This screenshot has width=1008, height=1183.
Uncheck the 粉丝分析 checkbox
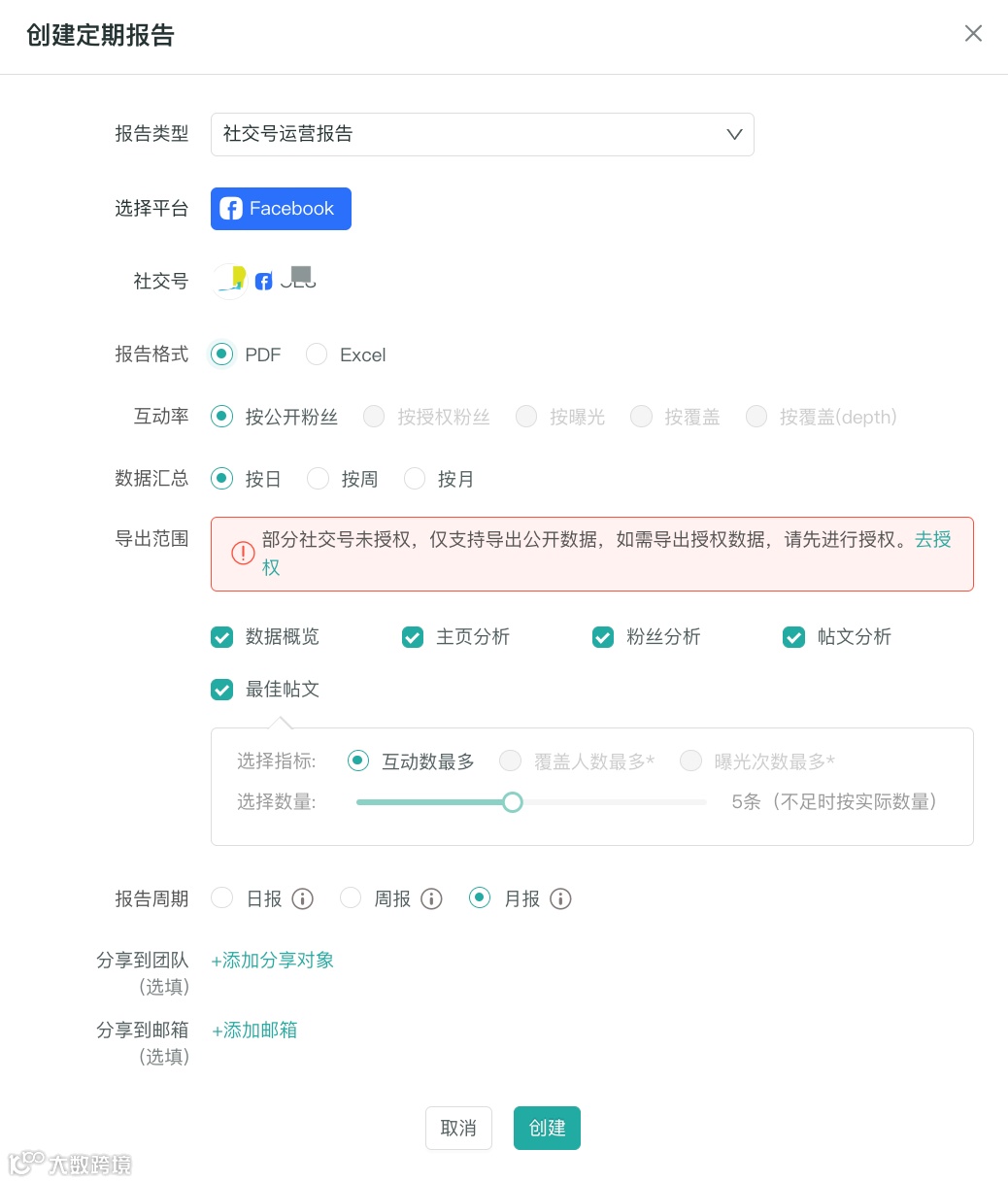click(603, 637)
